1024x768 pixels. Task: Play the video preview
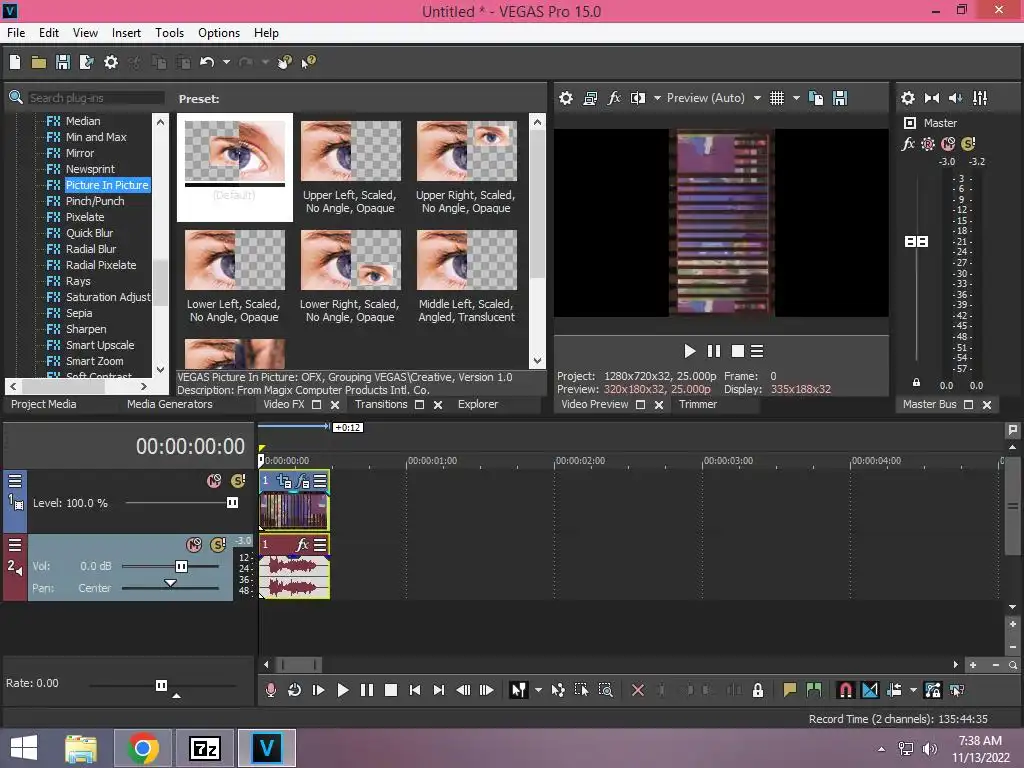[x=690, y=351]
